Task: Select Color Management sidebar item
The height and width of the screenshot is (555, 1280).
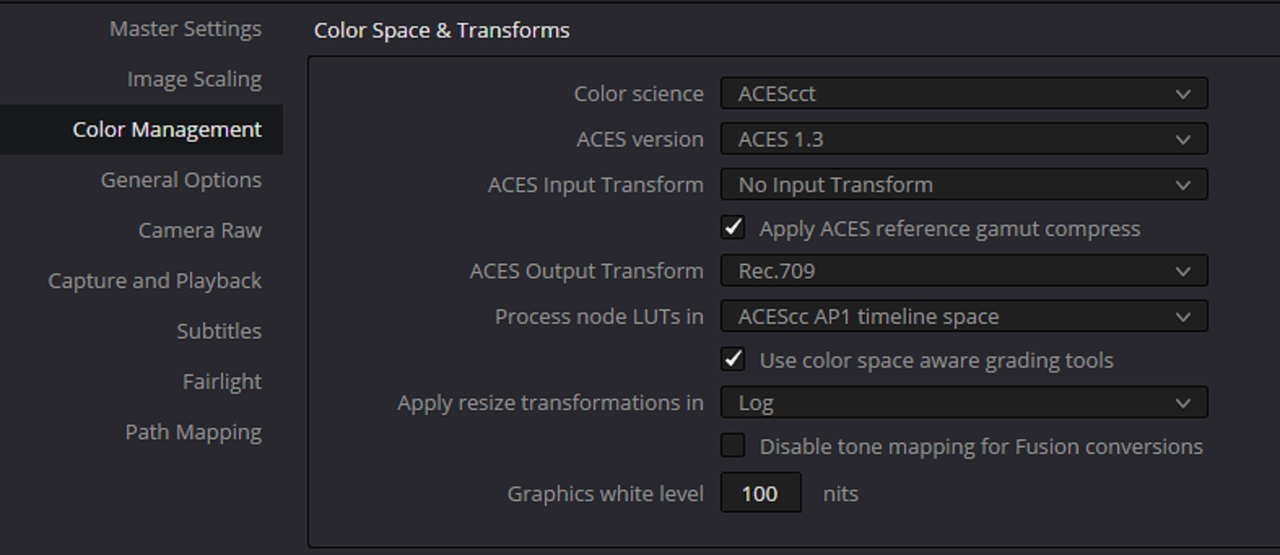Action: point(141,130)
